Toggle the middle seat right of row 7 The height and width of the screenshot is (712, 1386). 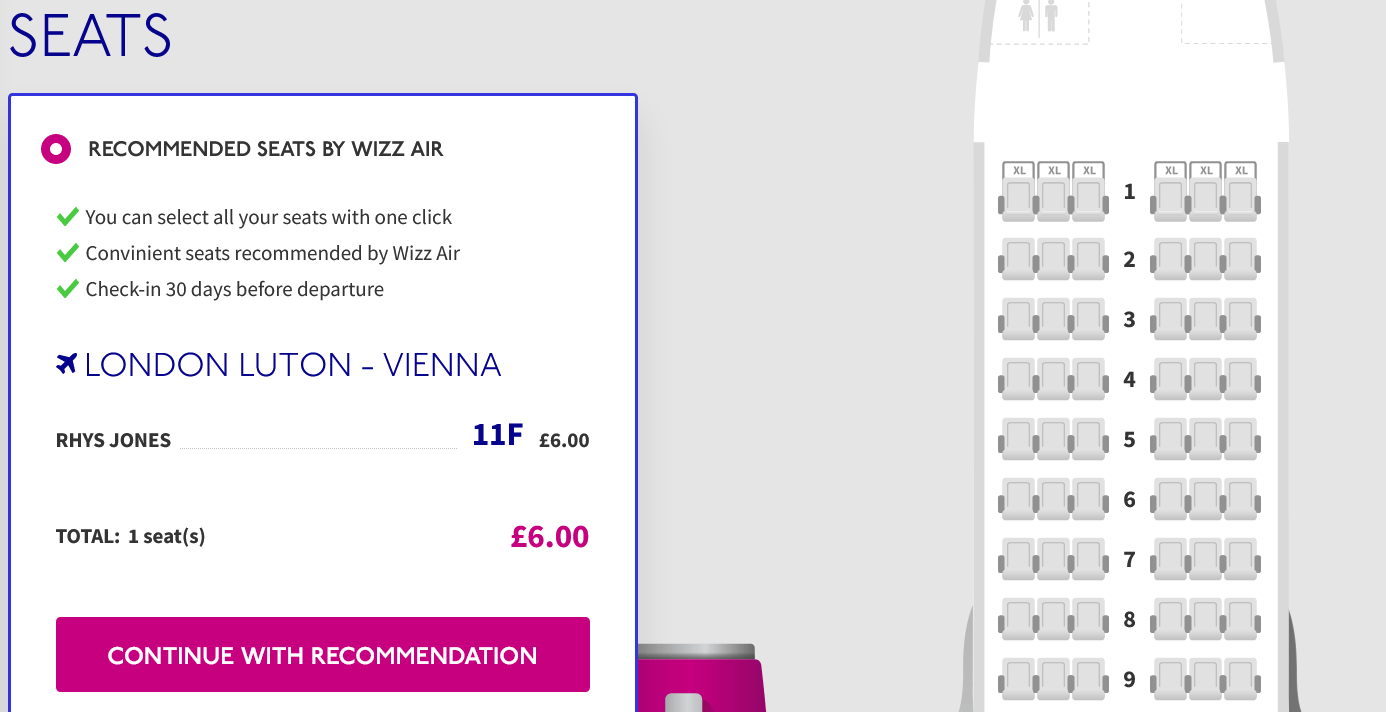(1205, 559)
